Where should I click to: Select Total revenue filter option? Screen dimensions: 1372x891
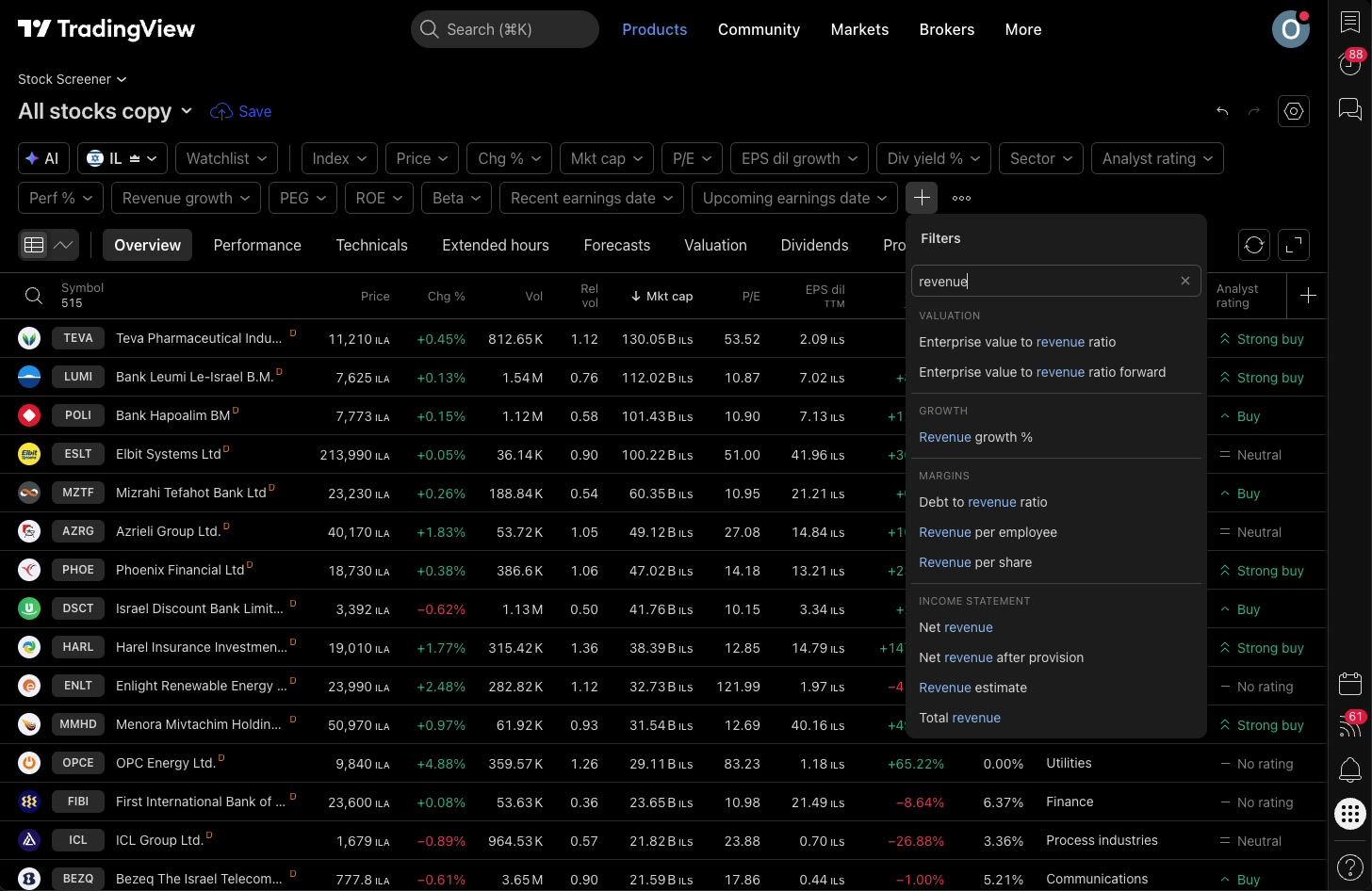[x=1056, y=718]
